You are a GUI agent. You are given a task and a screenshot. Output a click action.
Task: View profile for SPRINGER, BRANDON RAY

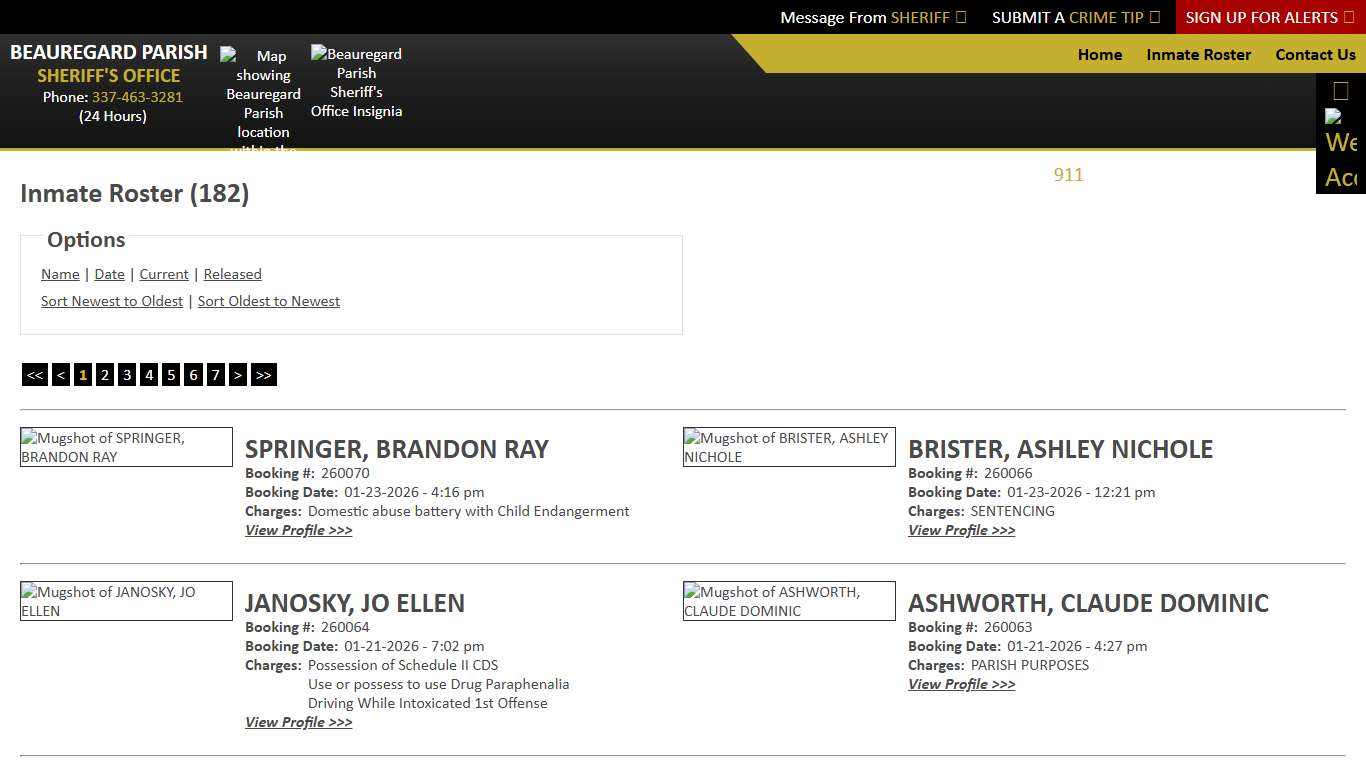[x=298, y=530]
